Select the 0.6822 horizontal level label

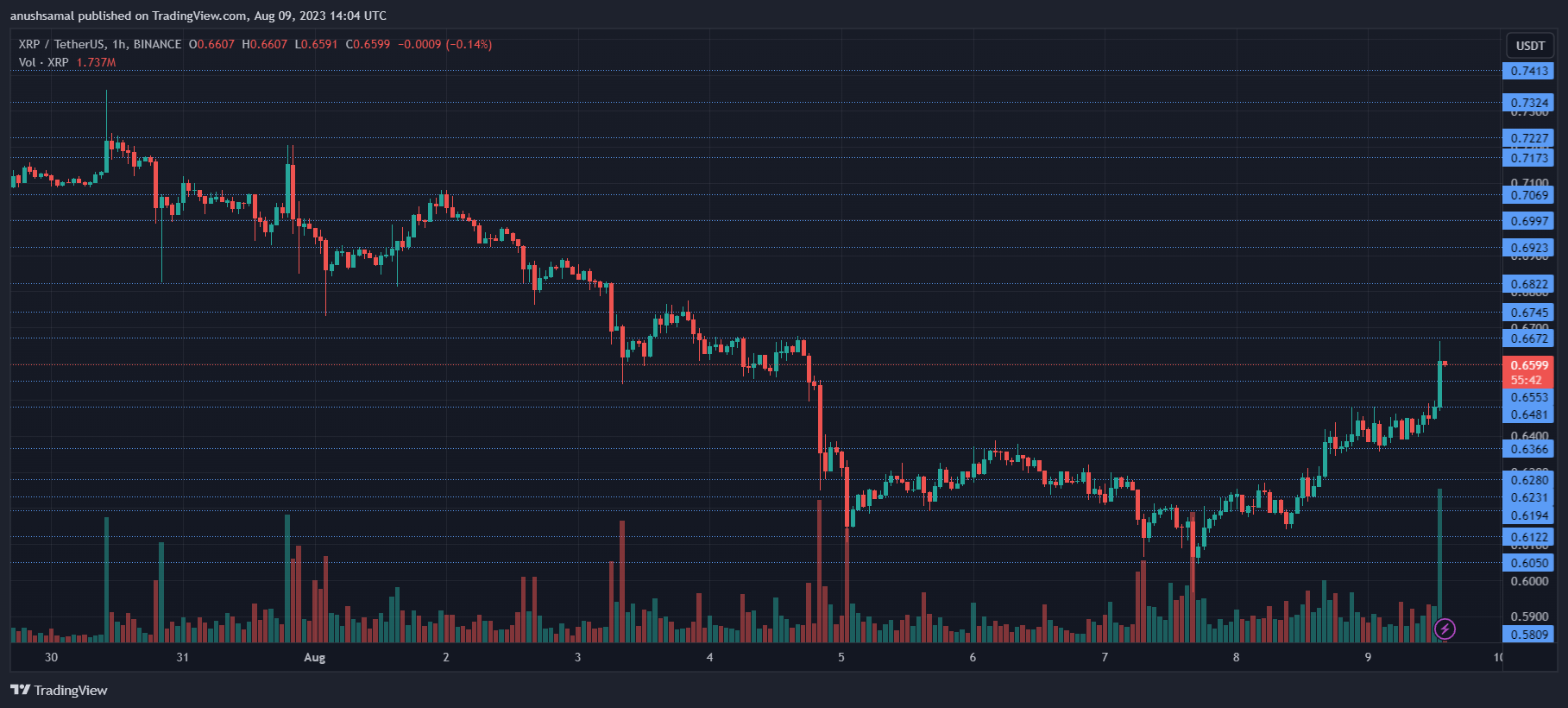pyautogui.click(x=1528, y=284)
